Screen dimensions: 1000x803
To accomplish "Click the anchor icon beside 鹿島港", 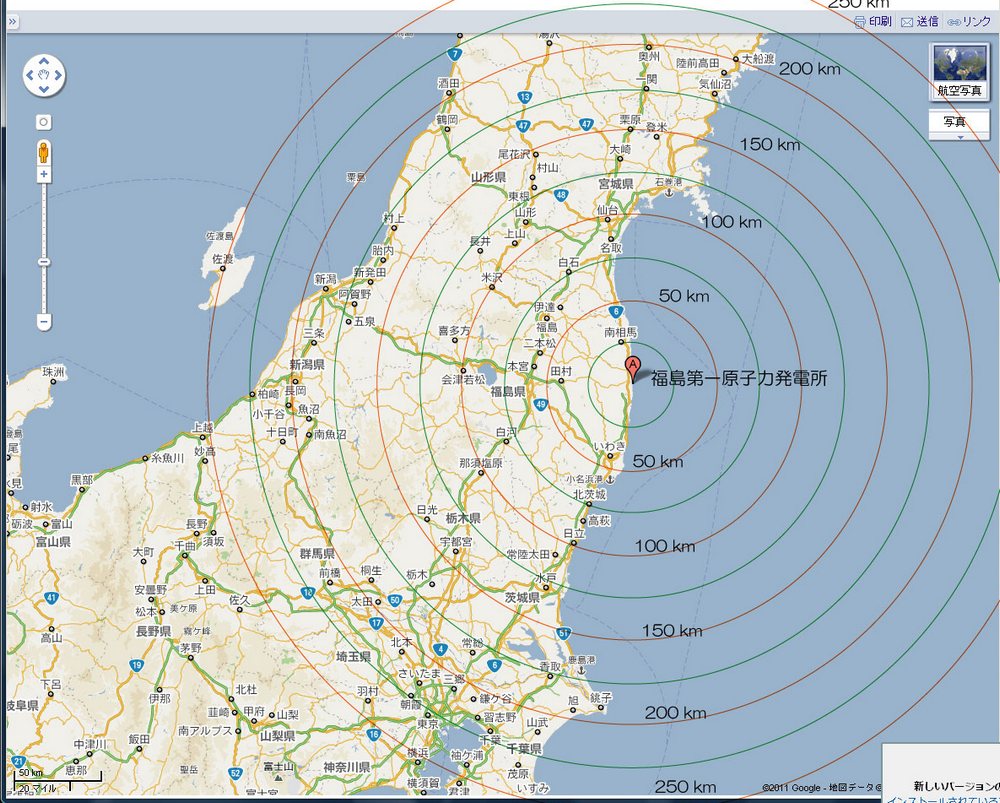I will tap(581, 670).
